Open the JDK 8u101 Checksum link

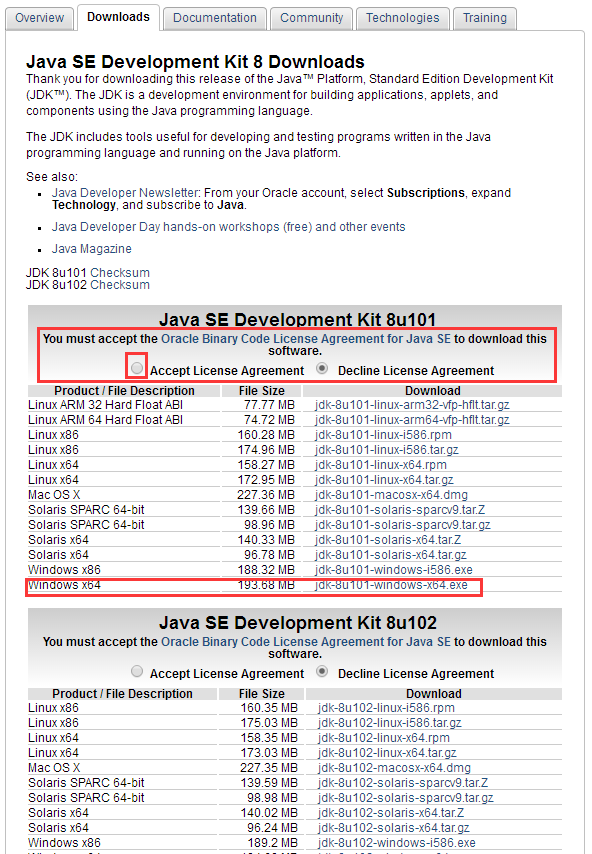click(x=120, y=273)
